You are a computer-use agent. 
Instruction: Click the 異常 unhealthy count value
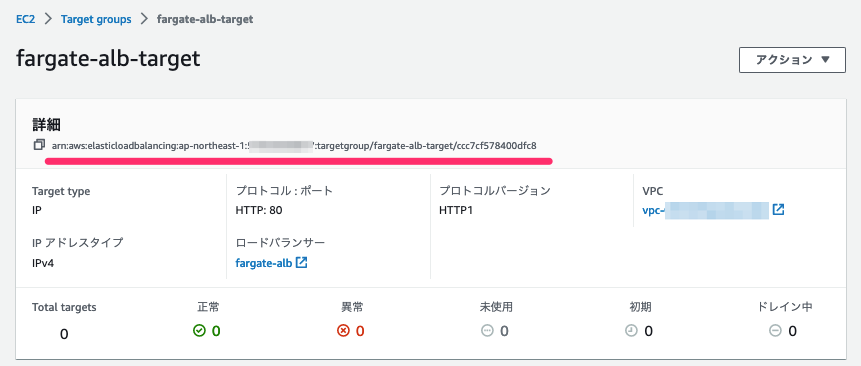pyautogui.click(x=360, y=331)
